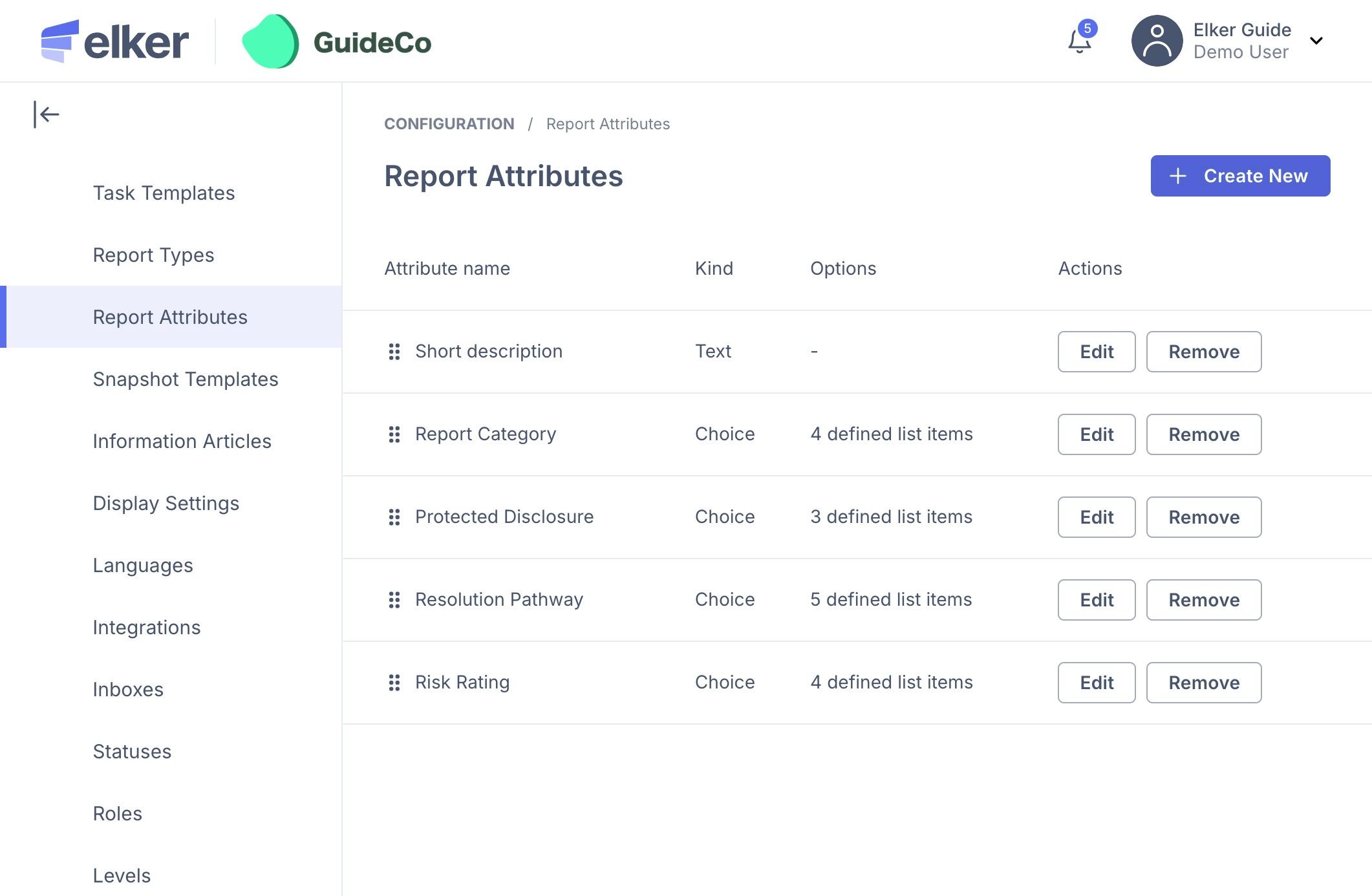Grab drag handle for Risk Rating
This screenshot has height=896, width=1372.
(394, 683)
